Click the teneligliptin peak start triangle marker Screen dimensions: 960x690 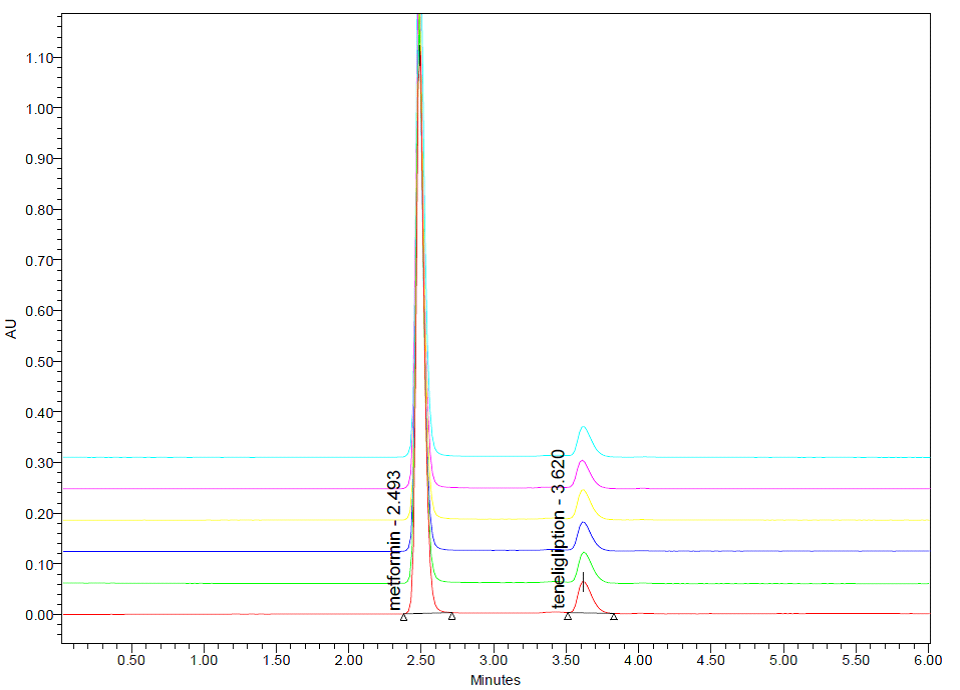(x=567, y=616)
